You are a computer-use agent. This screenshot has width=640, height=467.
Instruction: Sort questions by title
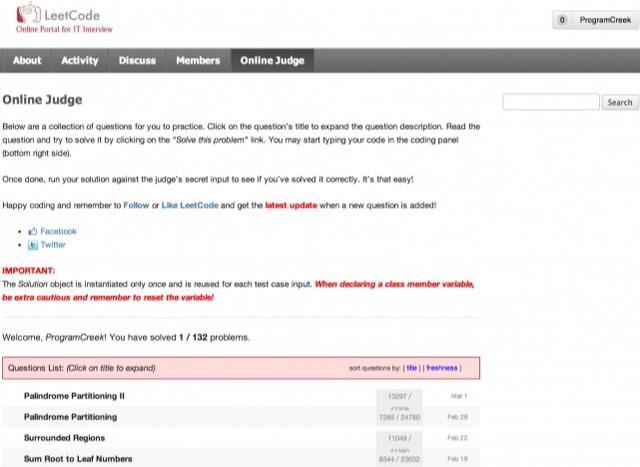pyautogui.click(x=411, y=368)
